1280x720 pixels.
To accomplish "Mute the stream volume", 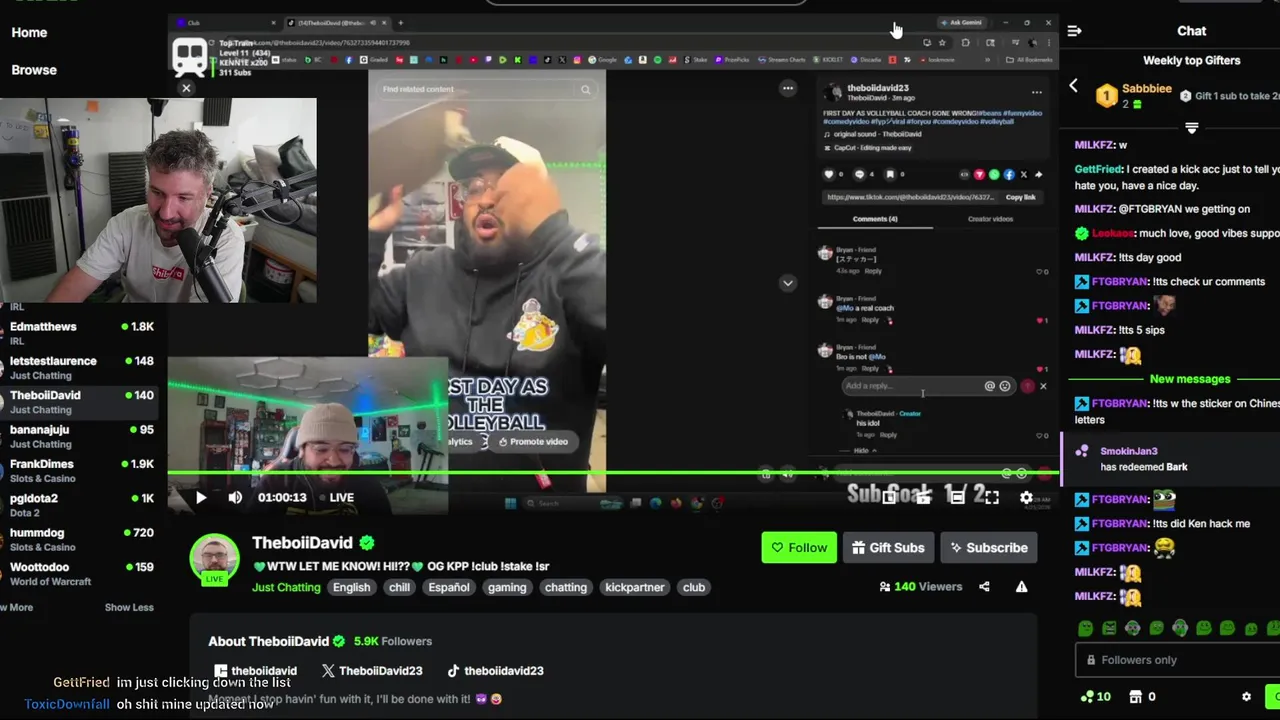I will [235, 497].
